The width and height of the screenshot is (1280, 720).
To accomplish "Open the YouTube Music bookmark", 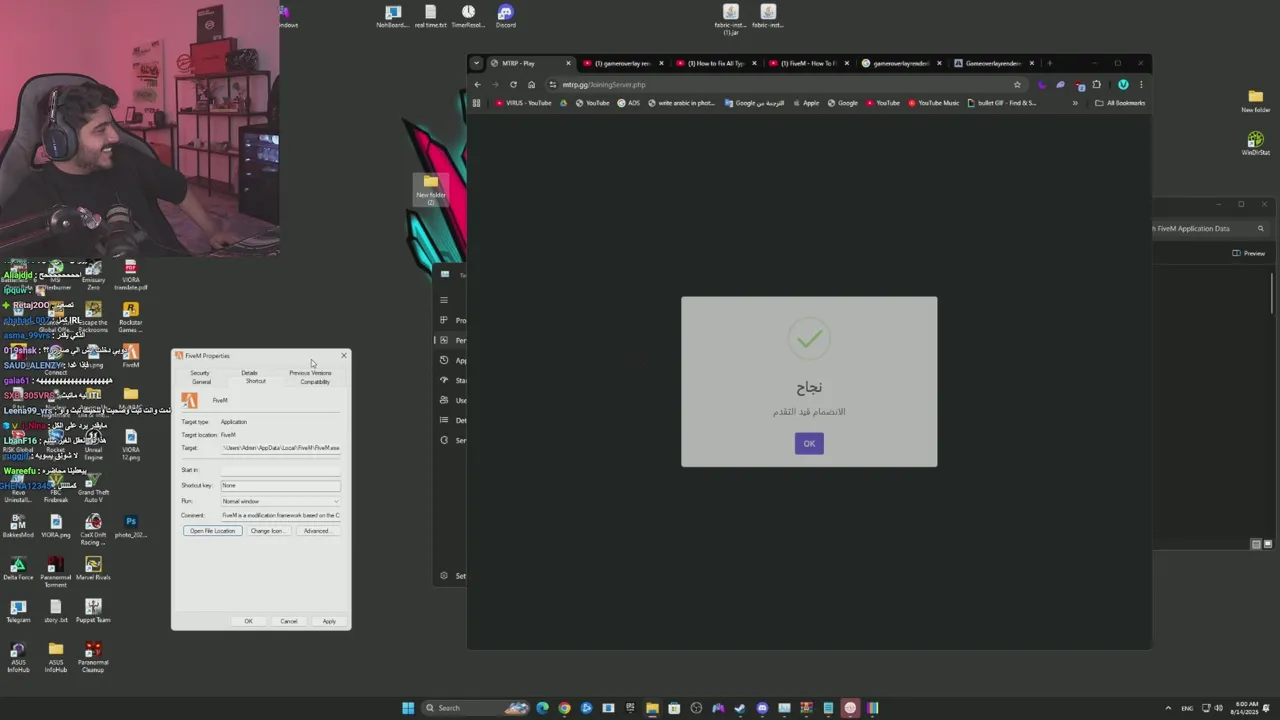I will 934,103.
